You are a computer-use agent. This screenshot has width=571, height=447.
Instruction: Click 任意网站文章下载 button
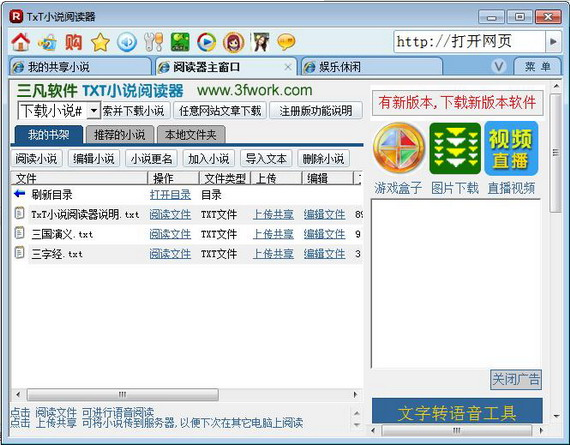coord(220,111)
